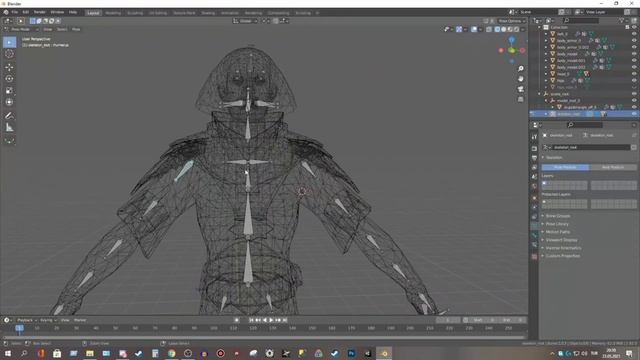
Task: Select the Transform tool in the left toolbar
Action: click(x=9, y=102)
